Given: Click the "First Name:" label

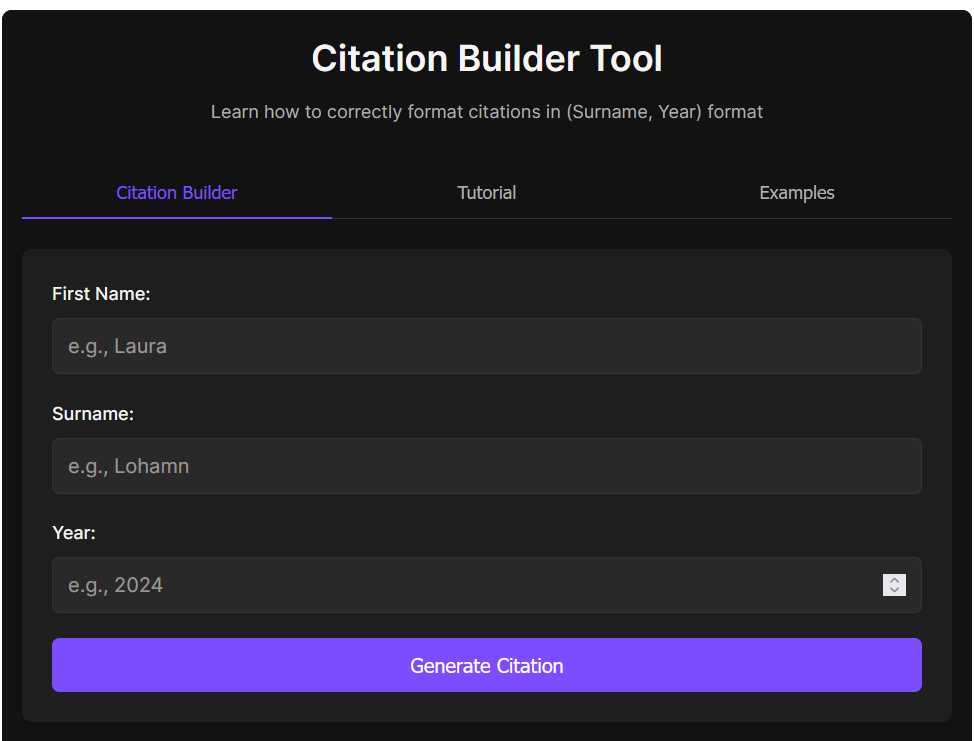Looking at the screenshot, I should [x=101, y=294].
